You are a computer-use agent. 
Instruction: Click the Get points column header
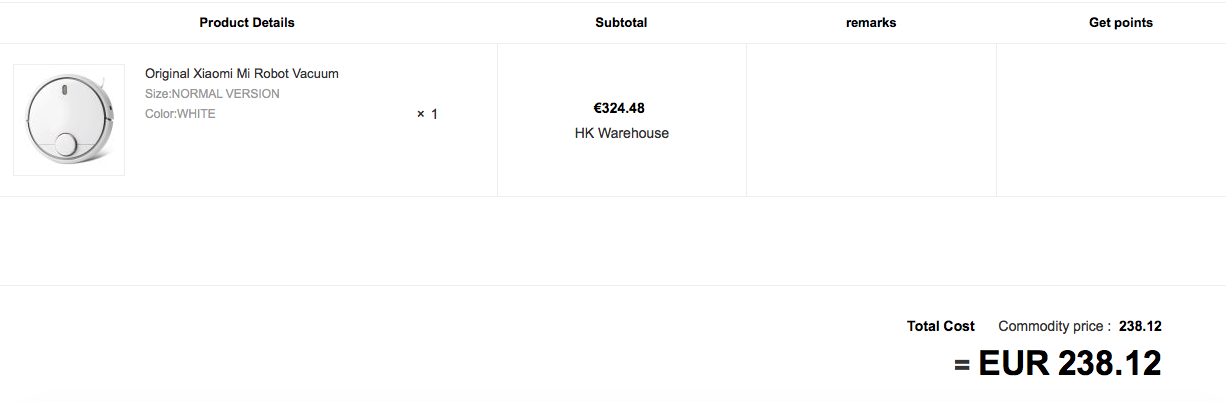click(1121, 22)
